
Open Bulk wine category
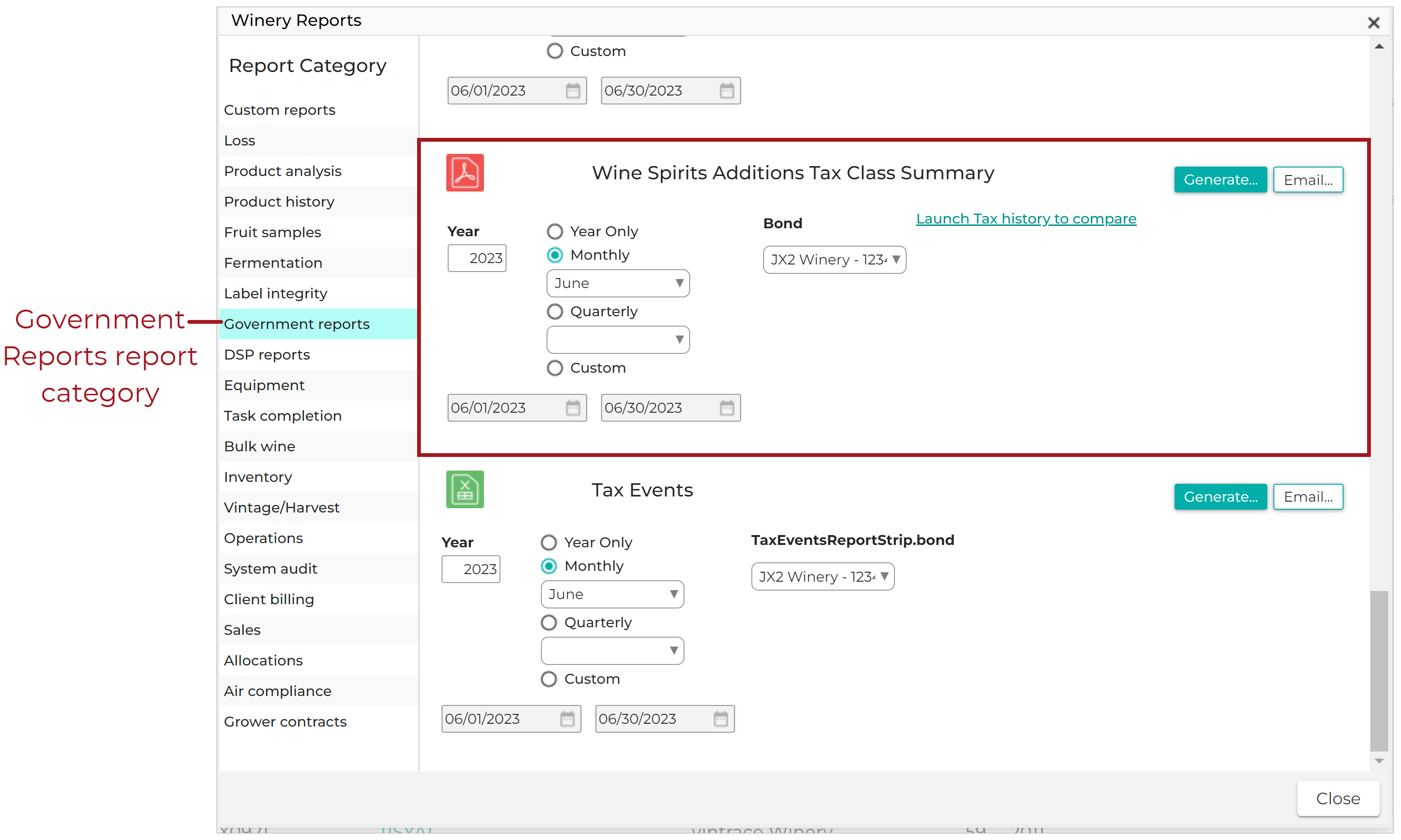[318, 446]
